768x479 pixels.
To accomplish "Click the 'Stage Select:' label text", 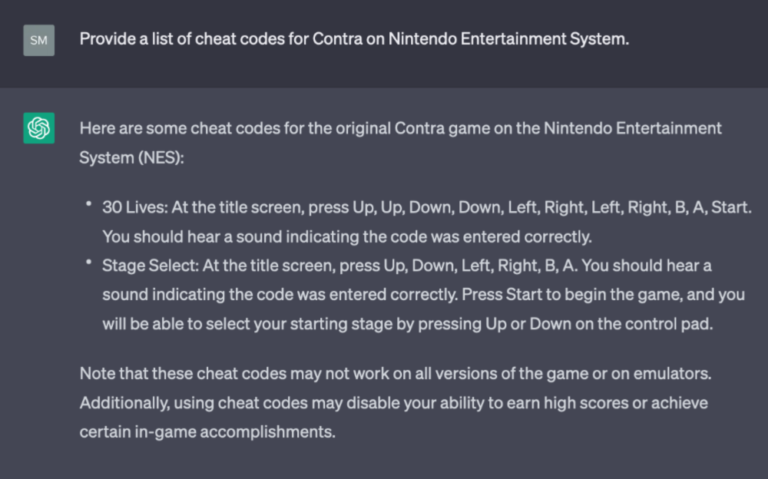I will click(x=150, y=265).
